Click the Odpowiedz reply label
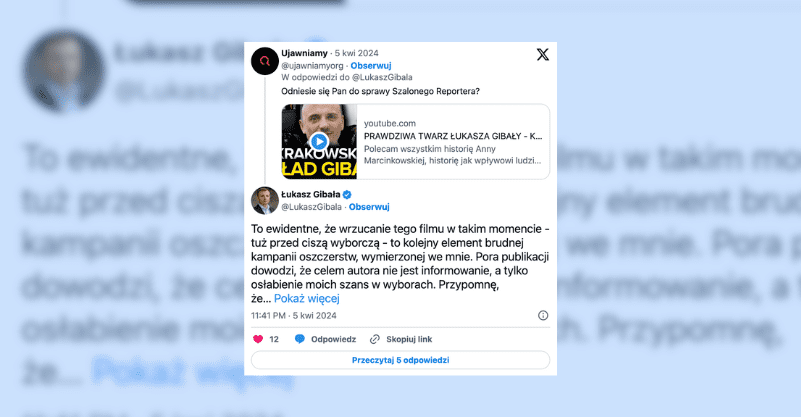 pyautogui.click(x=334, y=339)
